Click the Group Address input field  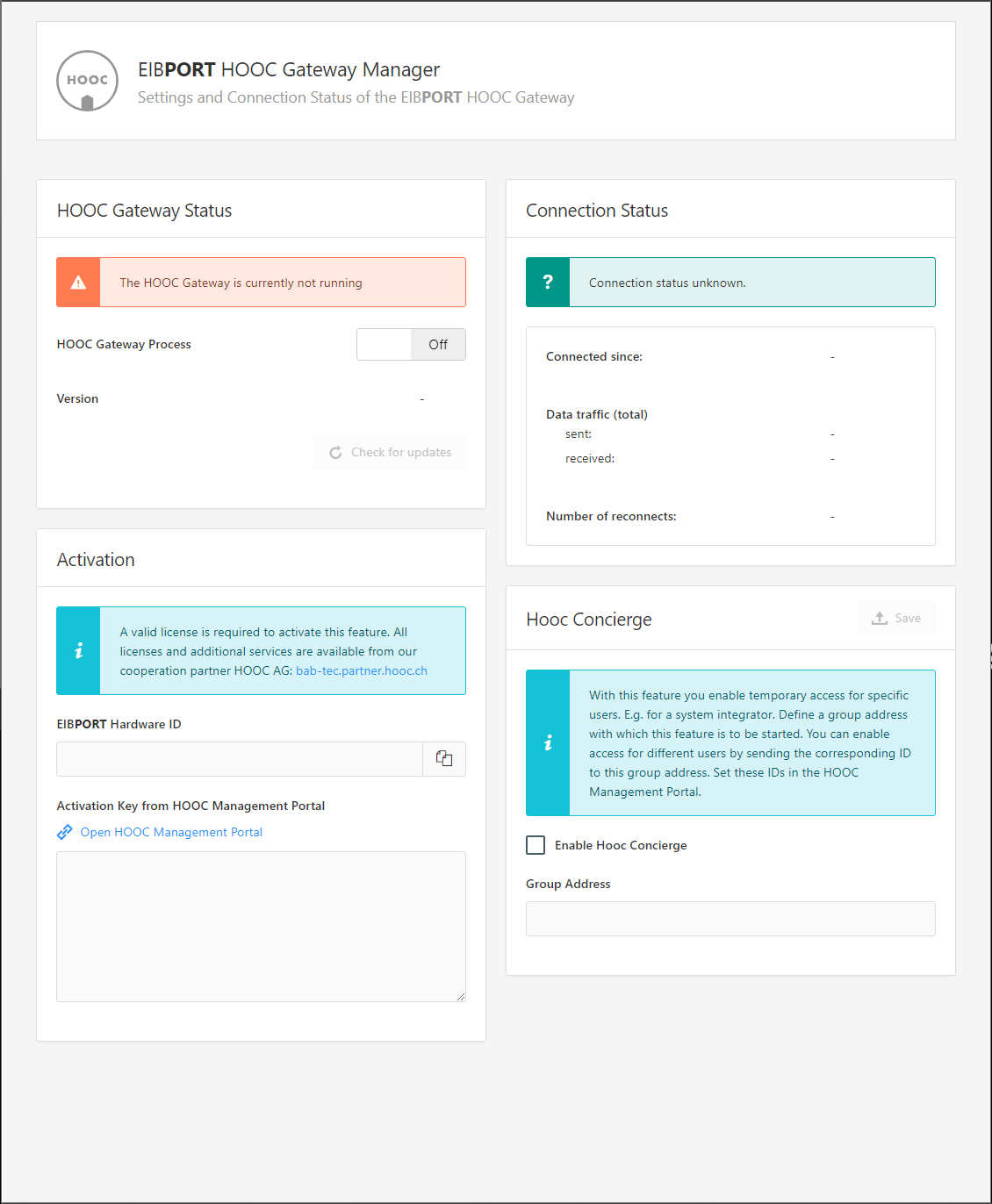click(x=730, y=919)
